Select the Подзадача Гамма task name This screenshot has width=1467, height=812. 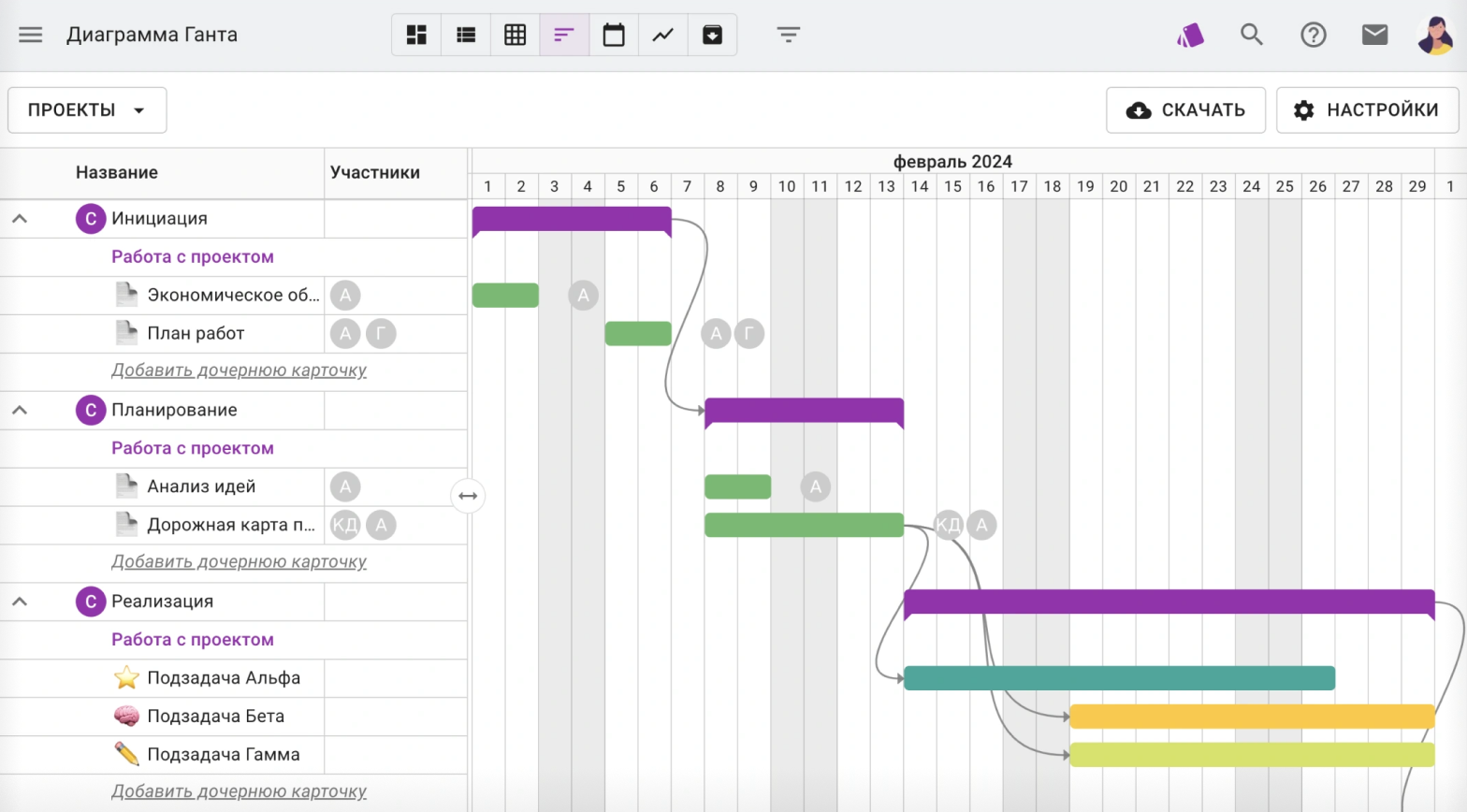point(224,755)
